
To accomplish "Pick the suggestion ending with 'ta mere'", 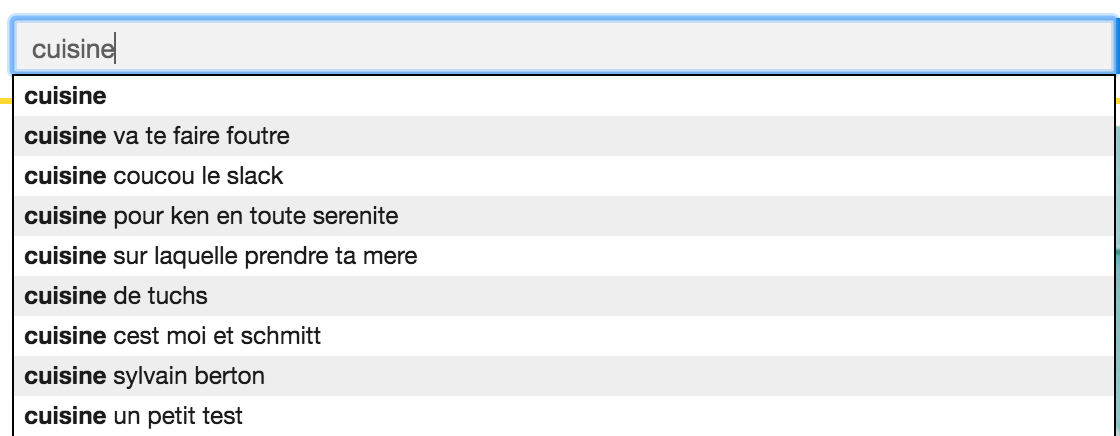I will pos(220,256).
